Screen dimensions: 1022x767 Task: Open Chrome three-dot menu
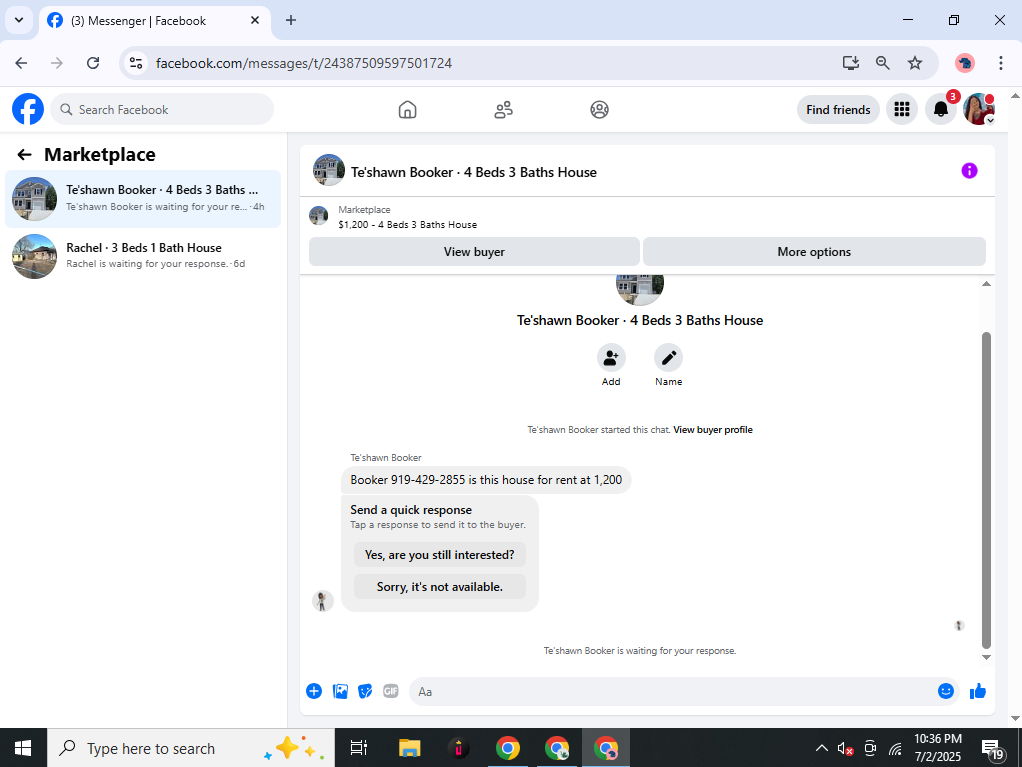click(1000, 63)
